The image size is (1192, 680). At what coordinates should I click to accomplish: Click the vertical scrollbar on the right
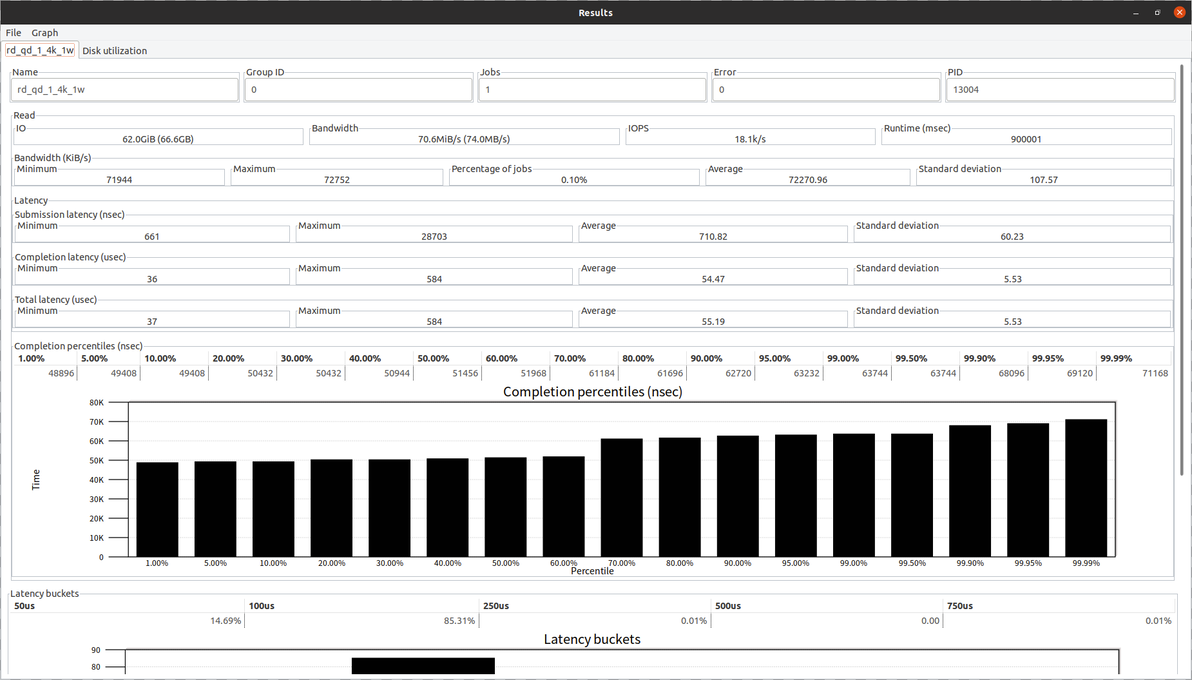1182,272
